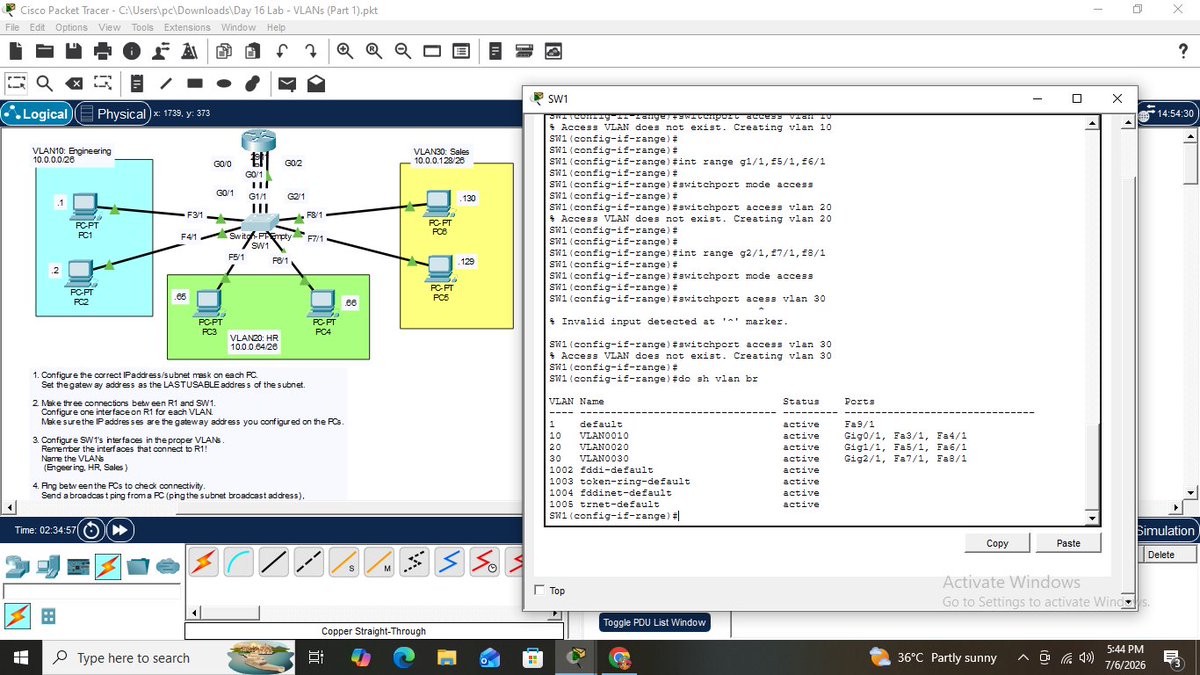Choose the Draw Rectangle tool

tap(196, 83)
